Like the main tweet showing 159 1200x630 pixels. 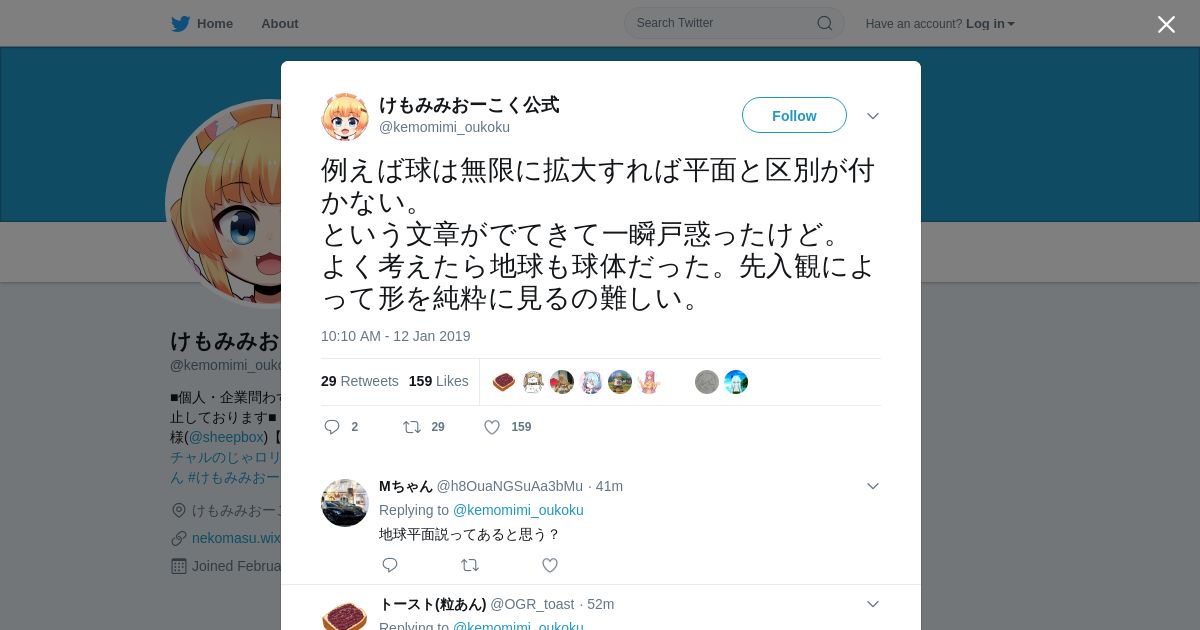pos(492,427)
